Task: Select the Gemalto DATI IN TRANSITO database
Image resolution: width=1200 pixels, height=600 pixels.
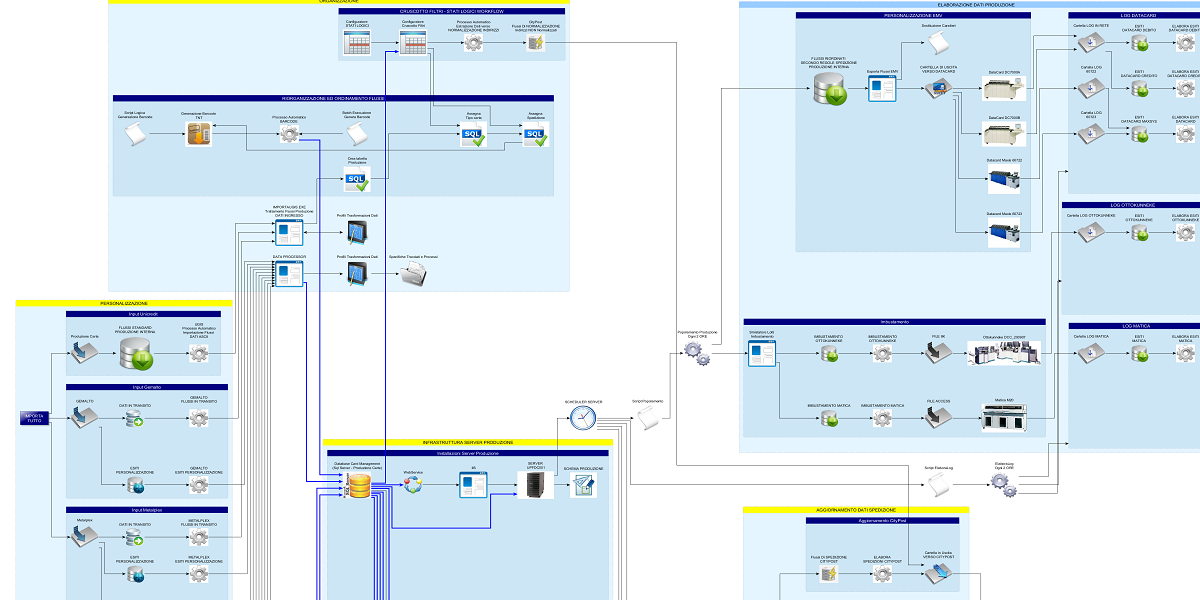Action: pos(135,420)
